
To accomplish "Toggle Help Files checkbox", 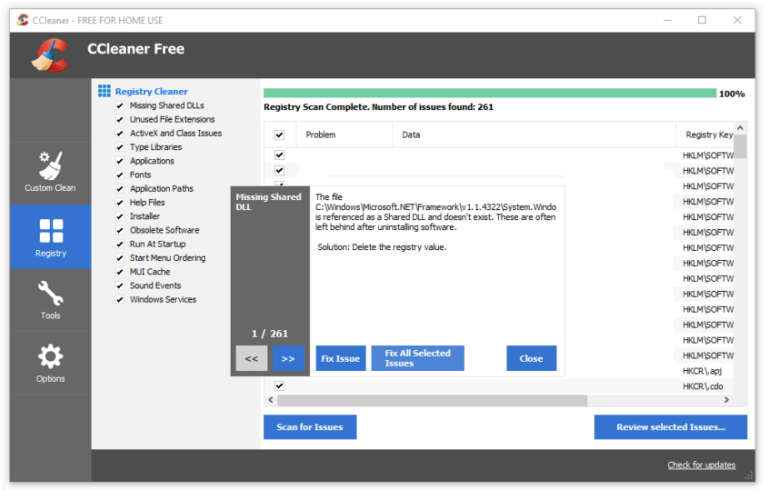I will coord(120,203).
